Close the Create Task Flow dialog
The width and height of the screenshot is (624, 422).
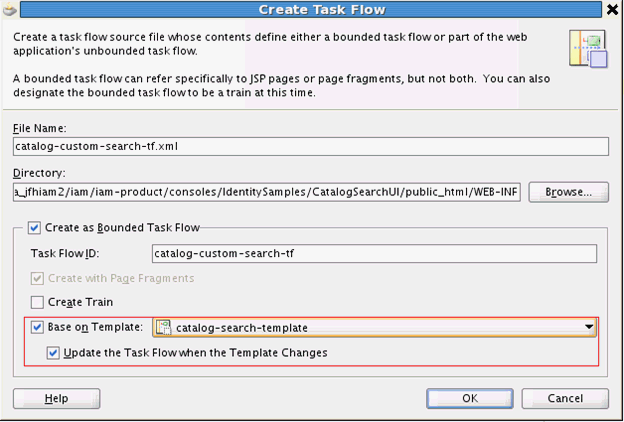613,10
